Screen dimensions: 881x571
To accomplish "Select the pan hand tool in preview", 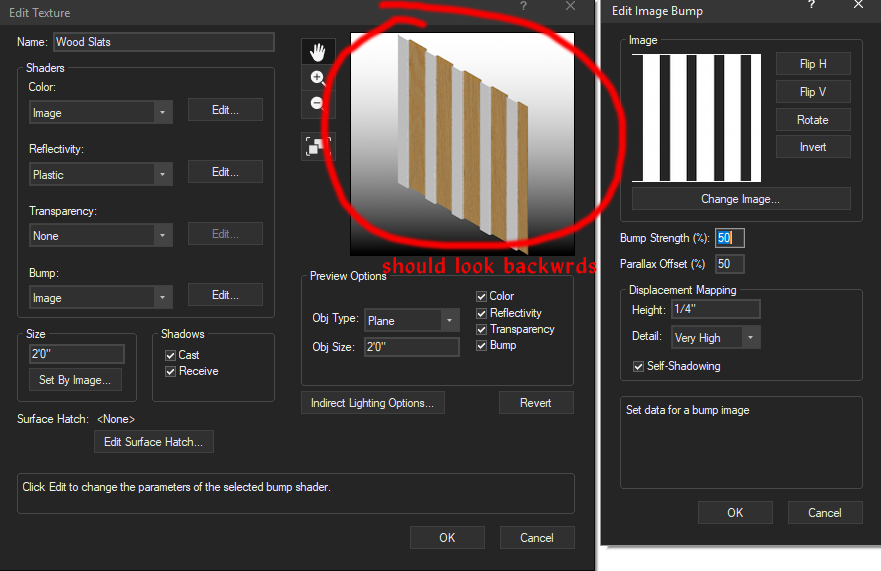I will [317, 52].
